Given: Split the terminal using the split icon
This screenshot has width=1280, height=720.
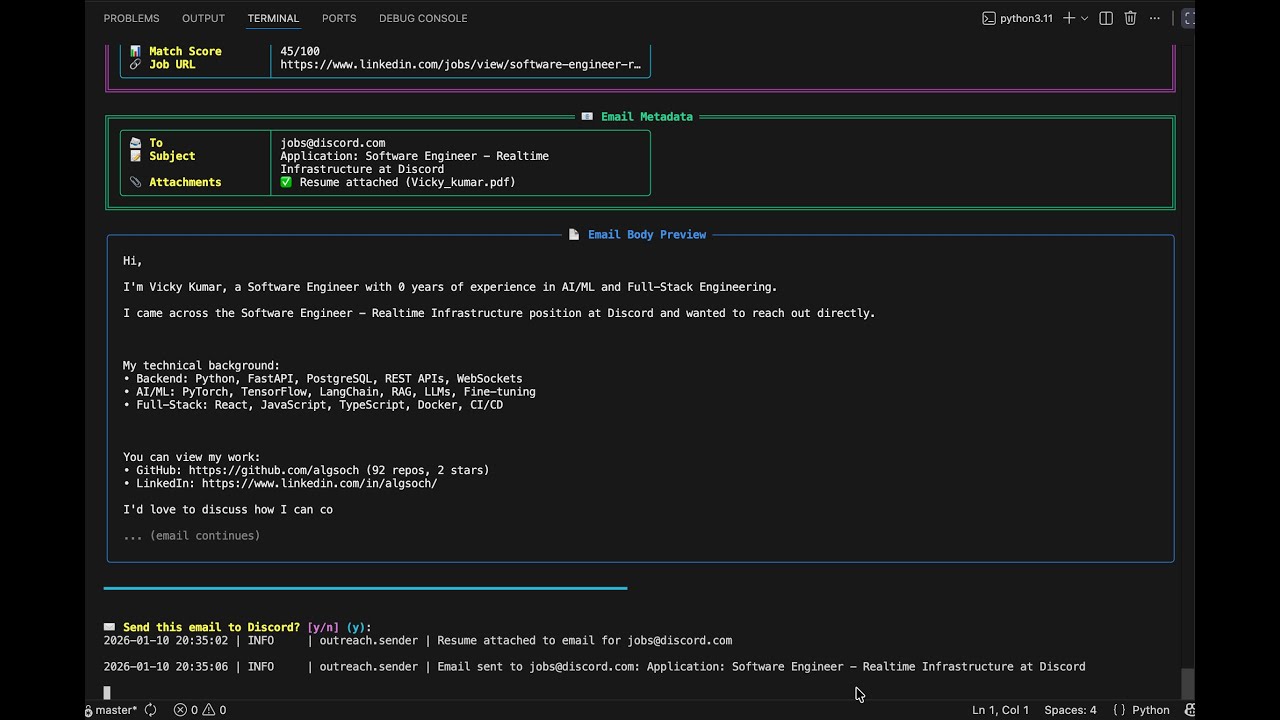Looking at the screenshot, I should (1105, 18).
